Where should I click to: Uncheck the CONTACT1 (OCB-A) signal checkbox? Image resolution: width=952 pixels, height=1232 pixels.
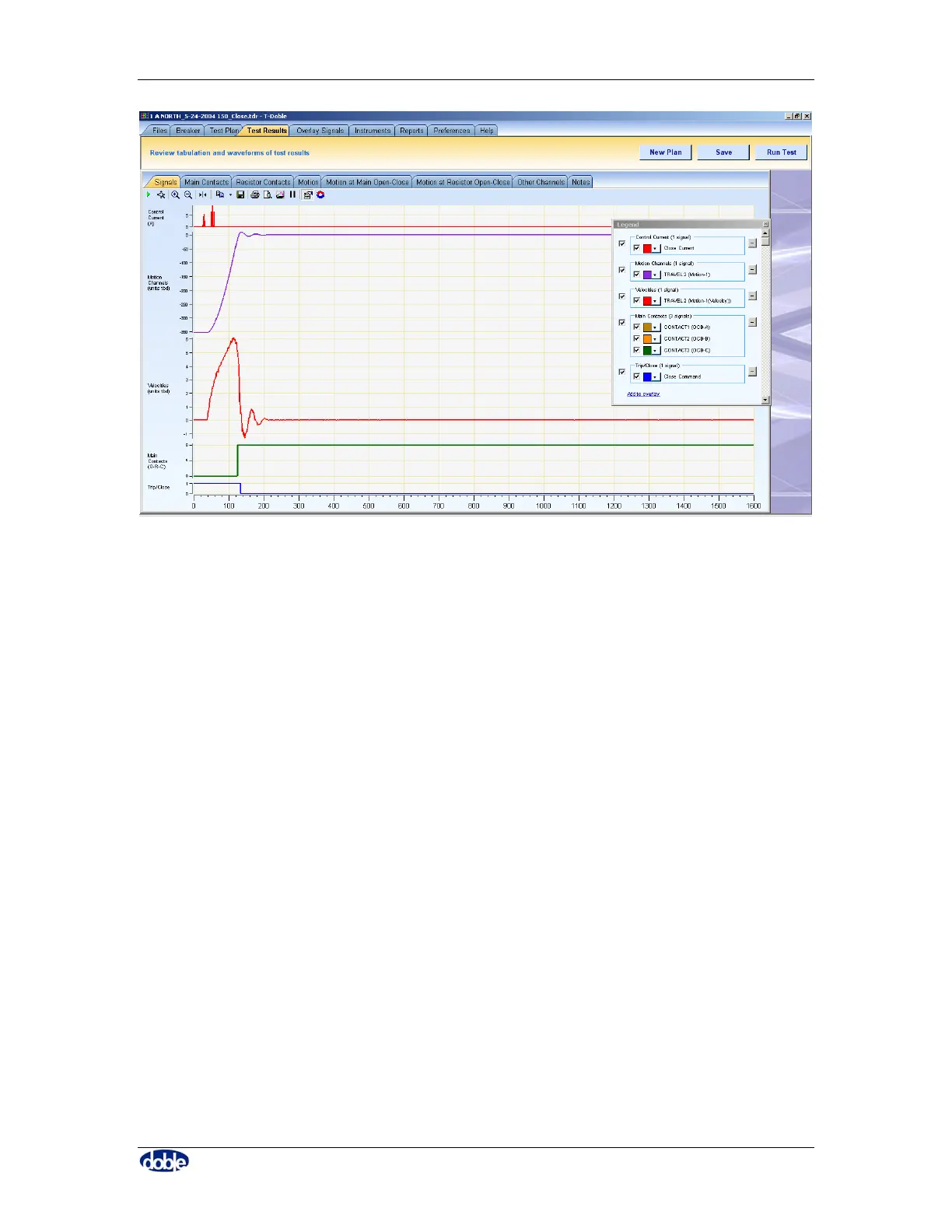pyautogui.click(x=636, y=327)
